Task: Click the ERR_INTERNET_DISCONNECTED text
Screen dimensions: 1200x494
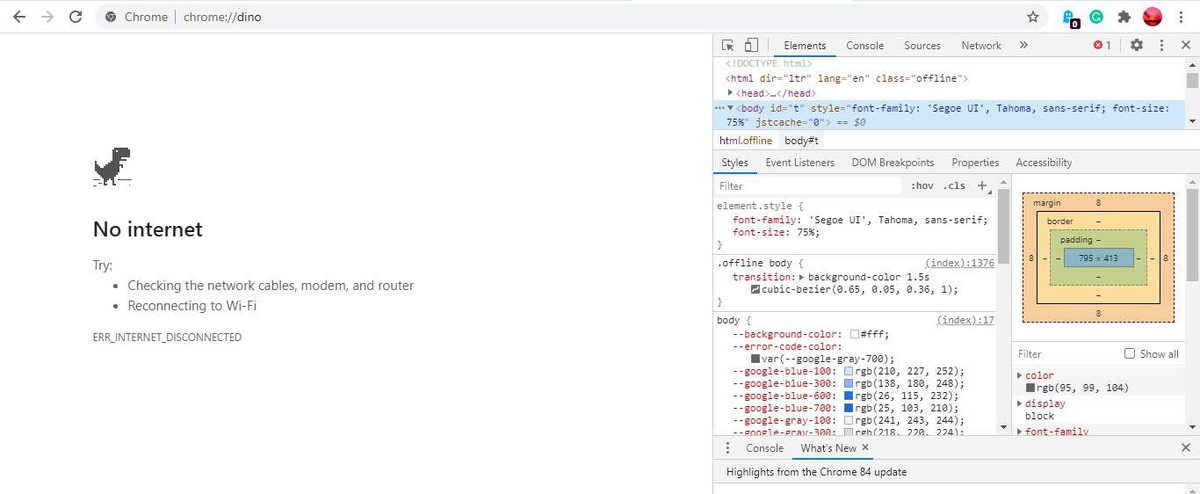Action: [x=167, y=338]
